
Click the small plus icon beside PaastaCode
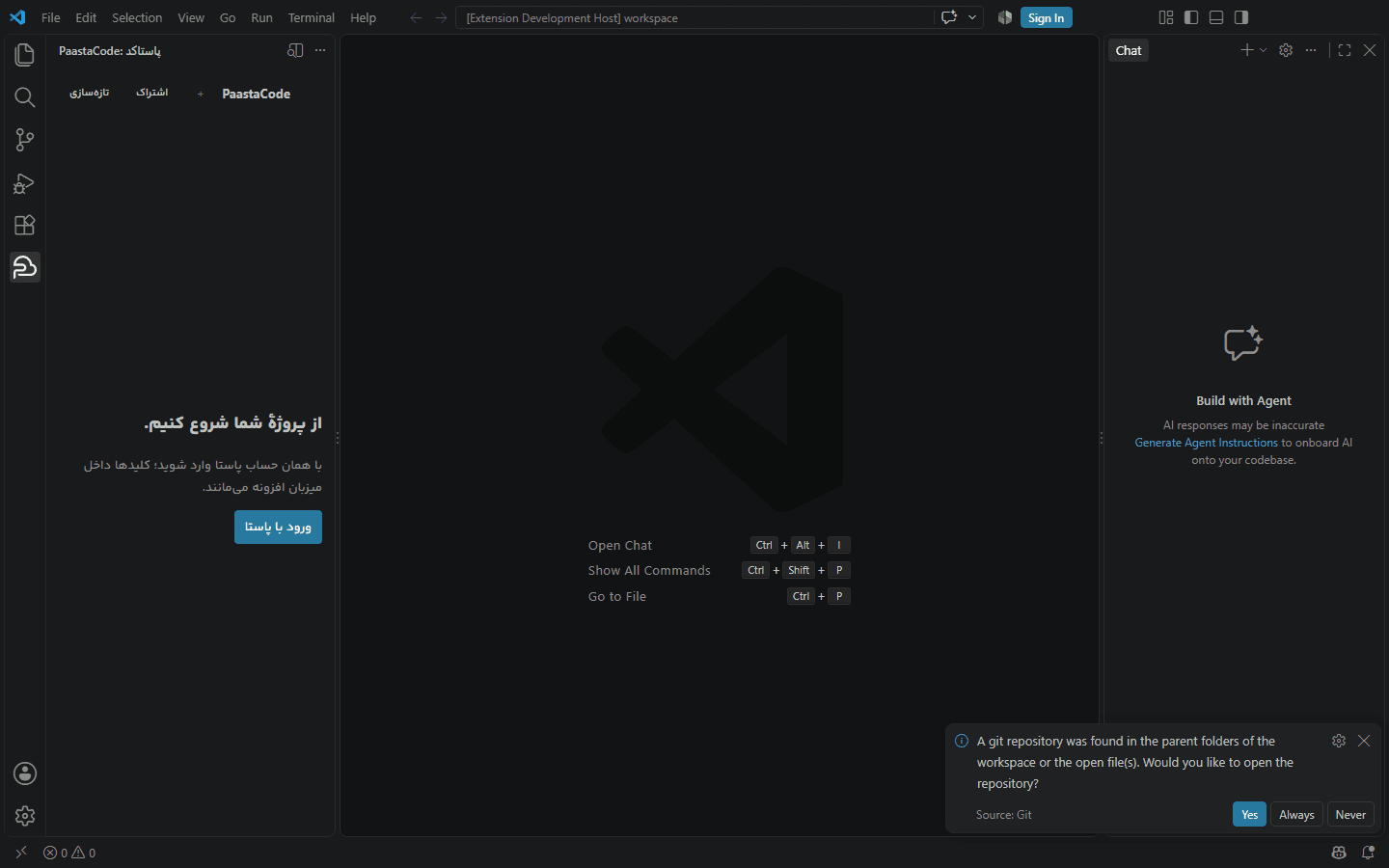[201, 94]
